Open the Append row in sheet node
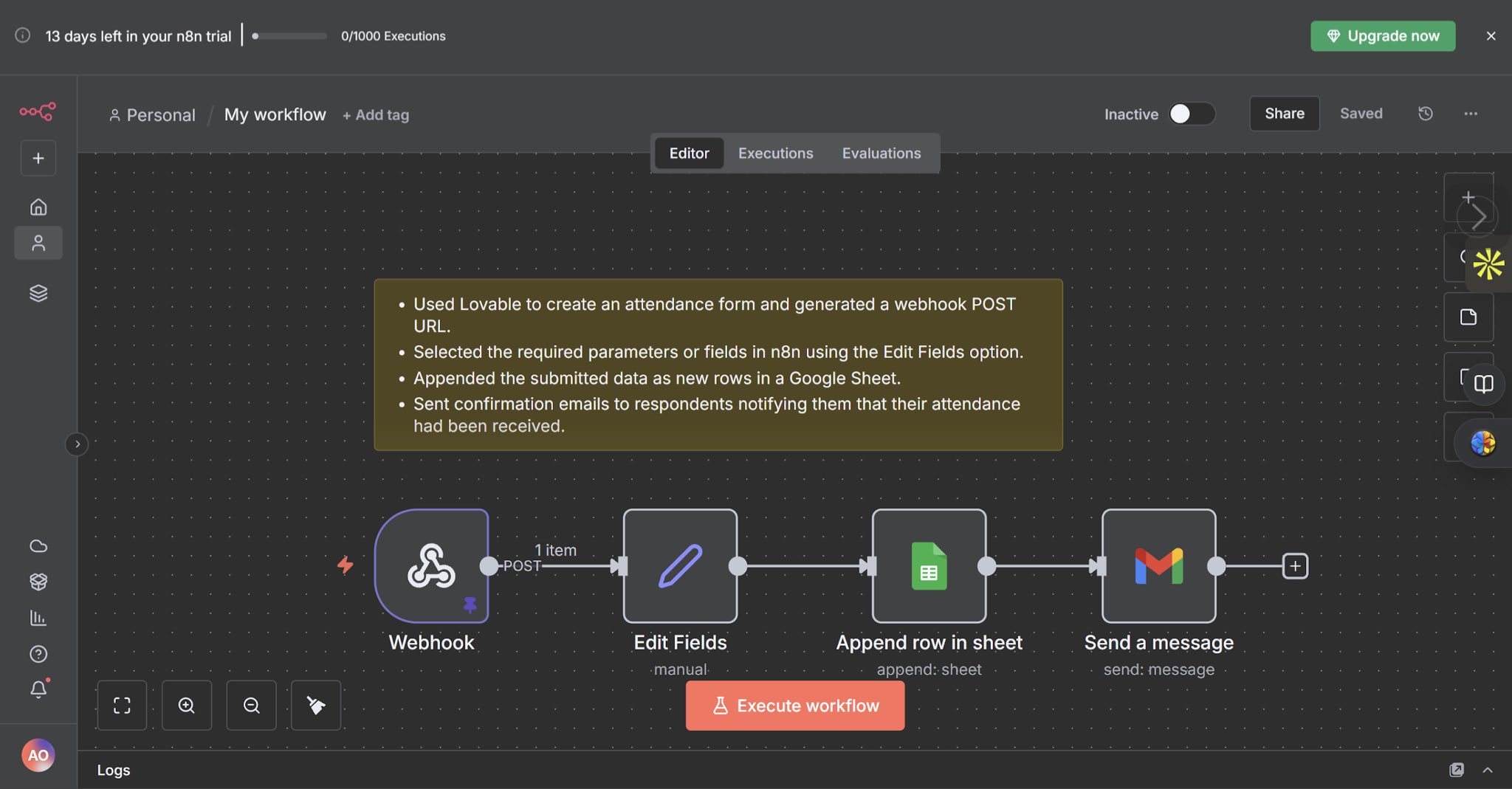This screenshot has height=789, width=1512. click(x=929, y=565)
